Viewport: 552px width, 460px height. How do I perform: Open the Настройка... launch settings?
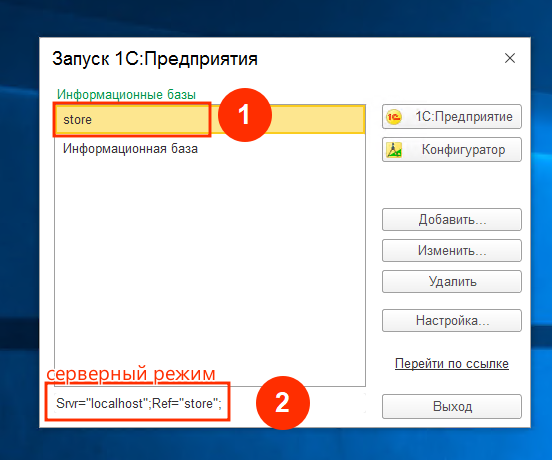452,321
